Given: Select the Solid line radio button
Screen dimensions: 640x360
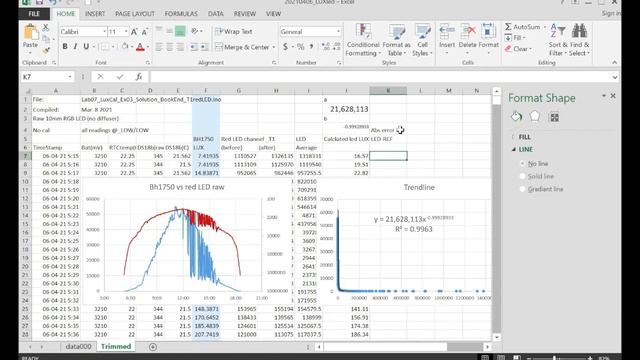Looking at the screenshot, I should (x=522, y=176).
